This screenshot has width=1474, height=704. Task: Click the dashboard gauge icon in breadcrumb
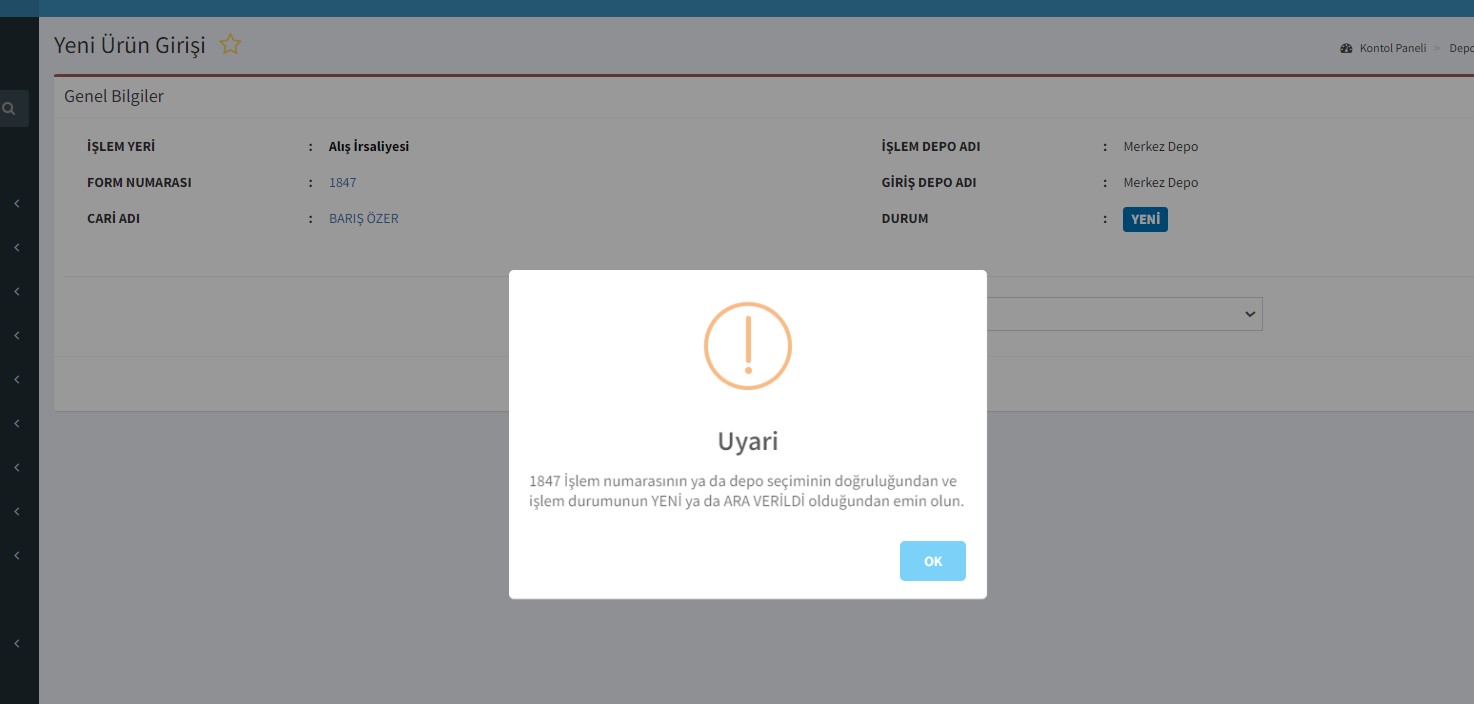tap(1346, 49)
